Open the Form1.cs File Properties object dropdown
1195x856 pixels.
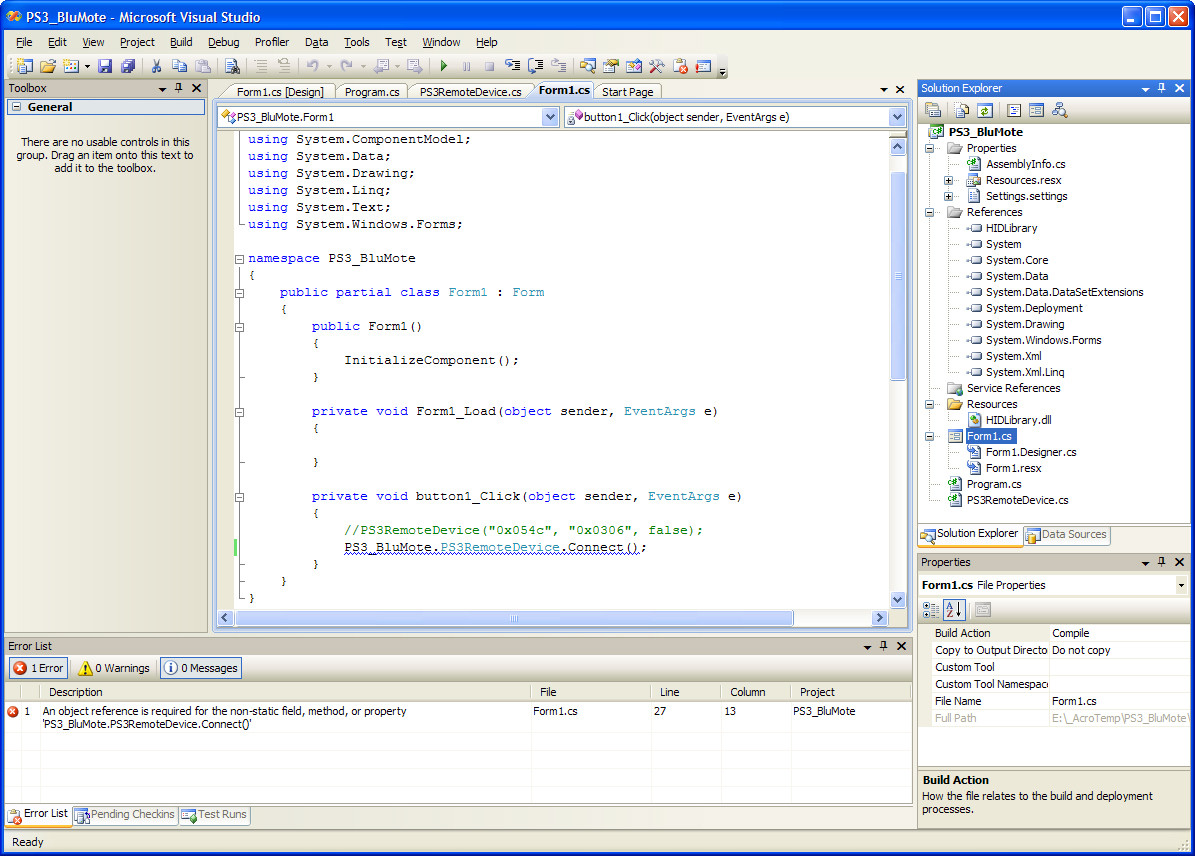[x=1181, y=585]
